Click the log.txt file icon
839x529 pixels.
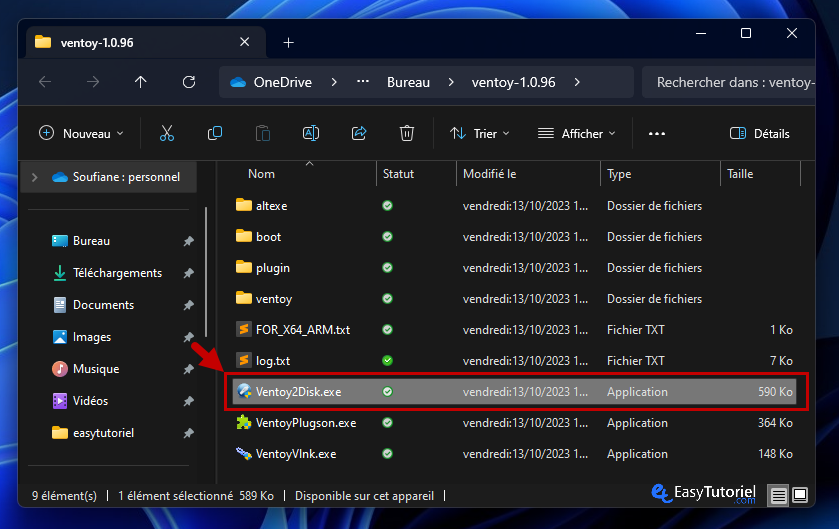[244, 361]
